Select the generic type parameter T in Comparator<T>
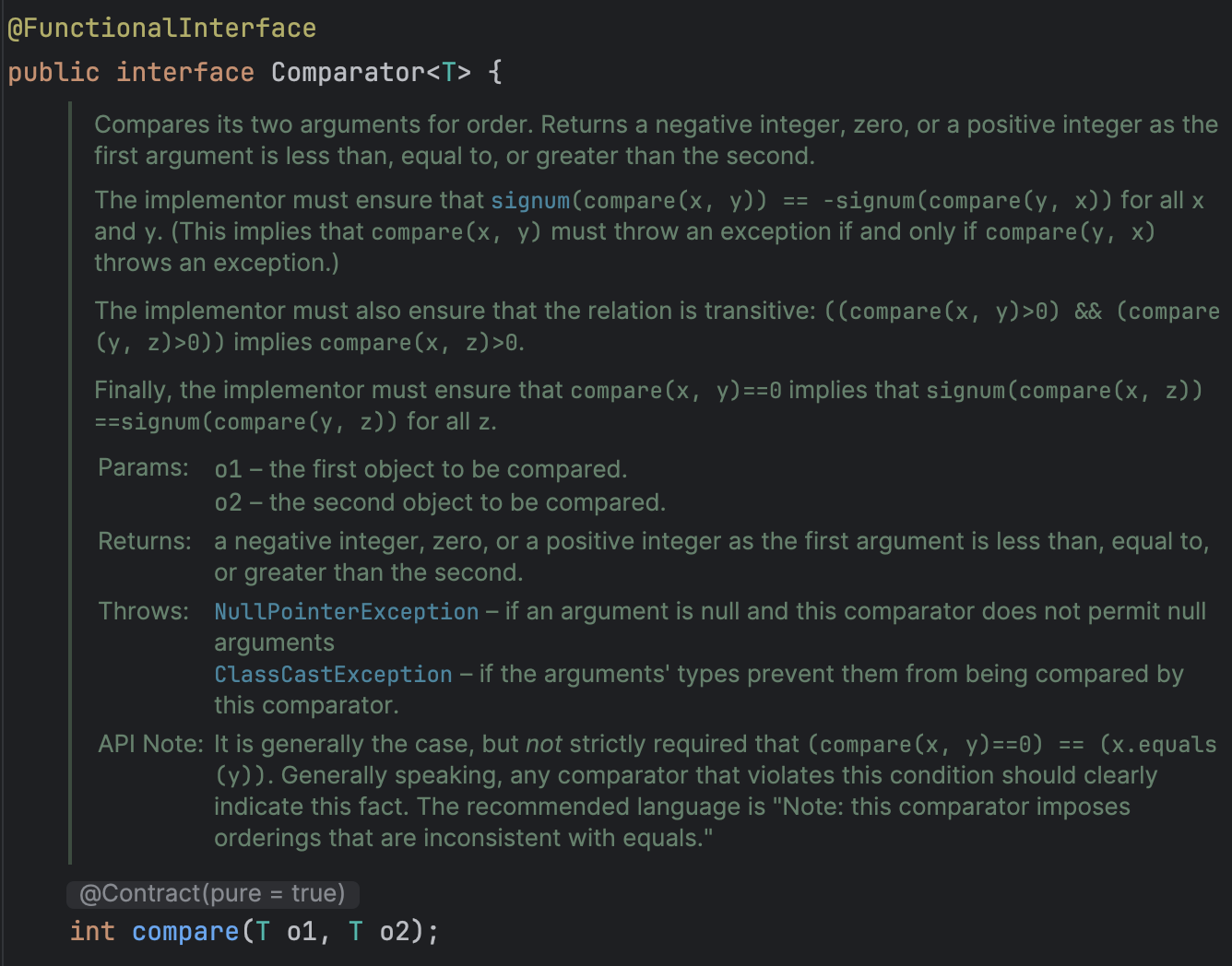Image resolution: width=1232 pixels, height=966 pixels. (449, 72)
